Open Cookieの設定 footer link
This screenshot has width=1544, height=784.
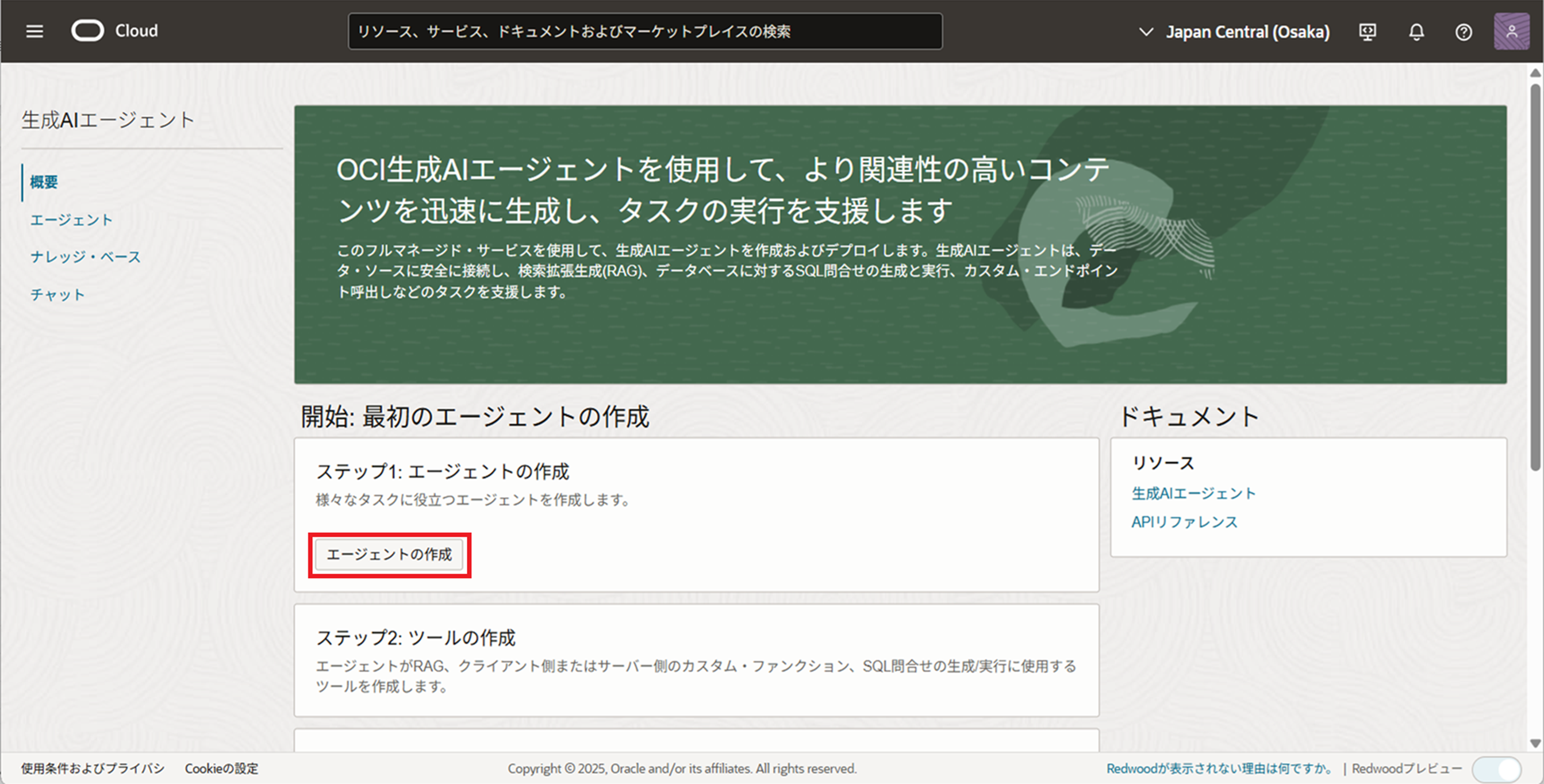221,768
